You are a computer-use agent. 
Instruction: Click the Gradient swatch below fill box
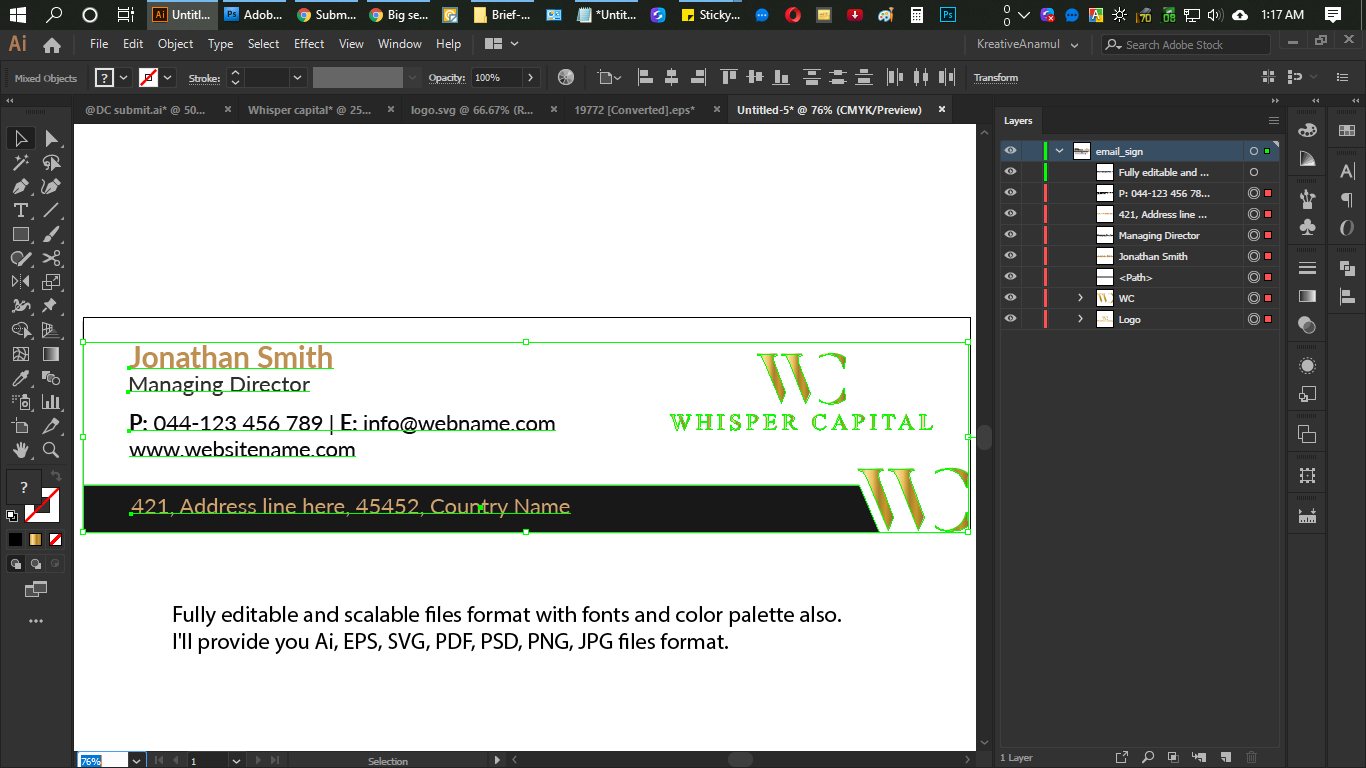point(35,539)
